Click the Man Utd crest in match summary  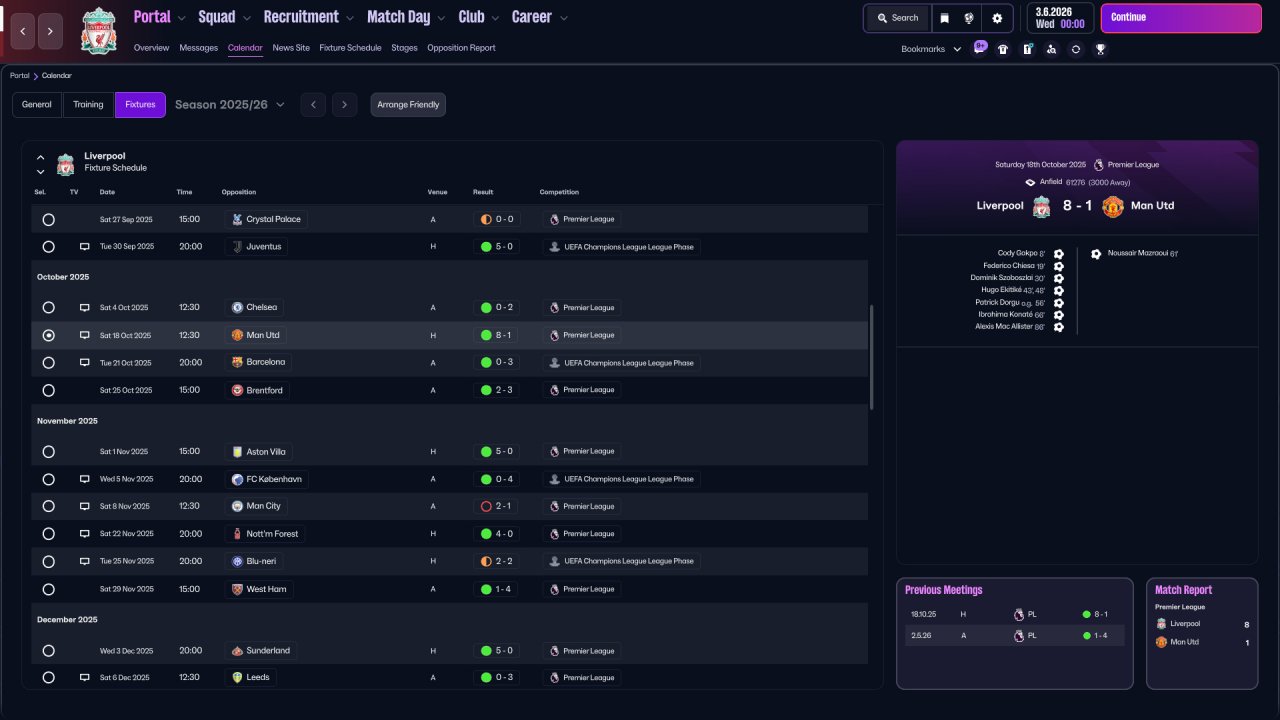pyautogui.click(x=1112, y=206)
